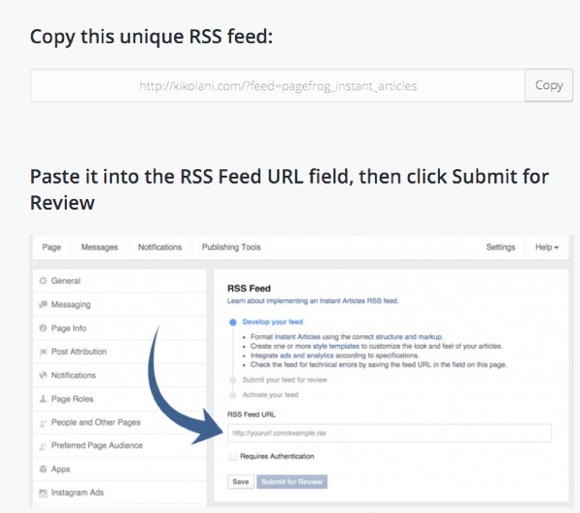This screenshot has width=580, height=513.
Task: Click the Apps cube icon
Action: [x=43, y=469]
